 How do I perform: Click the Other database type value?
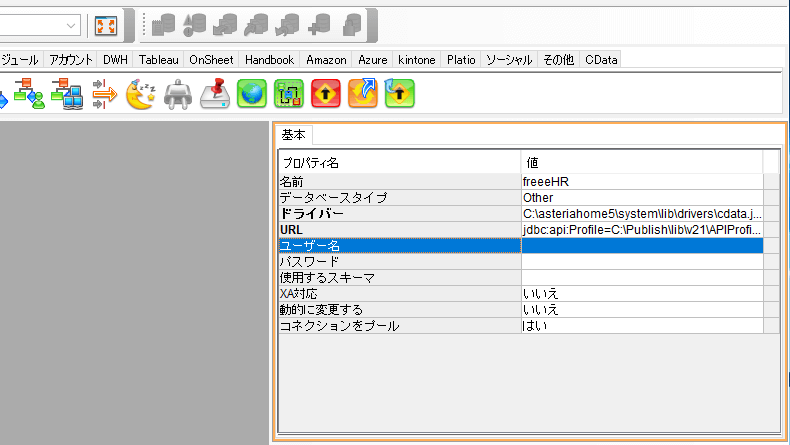click(x=642, y=198)
